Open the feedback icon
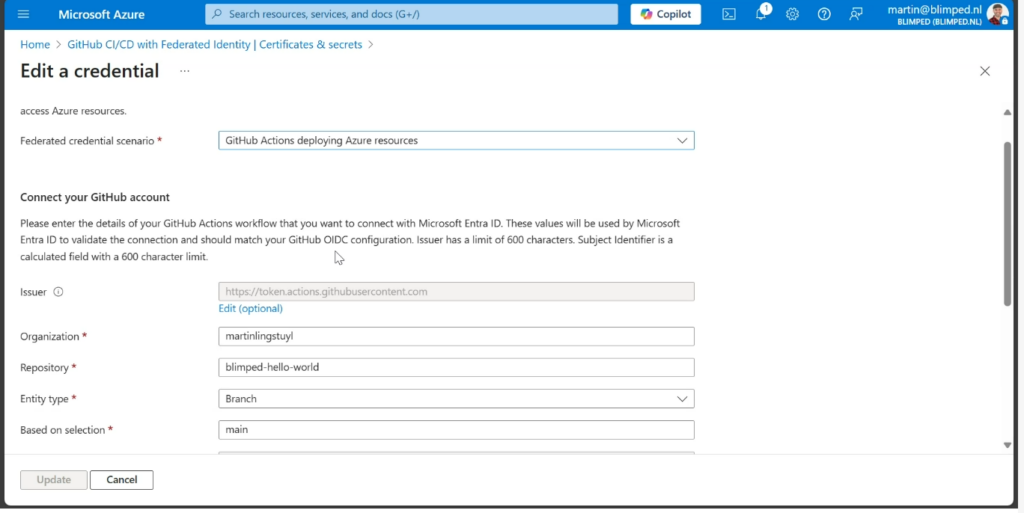 [x=856, y=14]
